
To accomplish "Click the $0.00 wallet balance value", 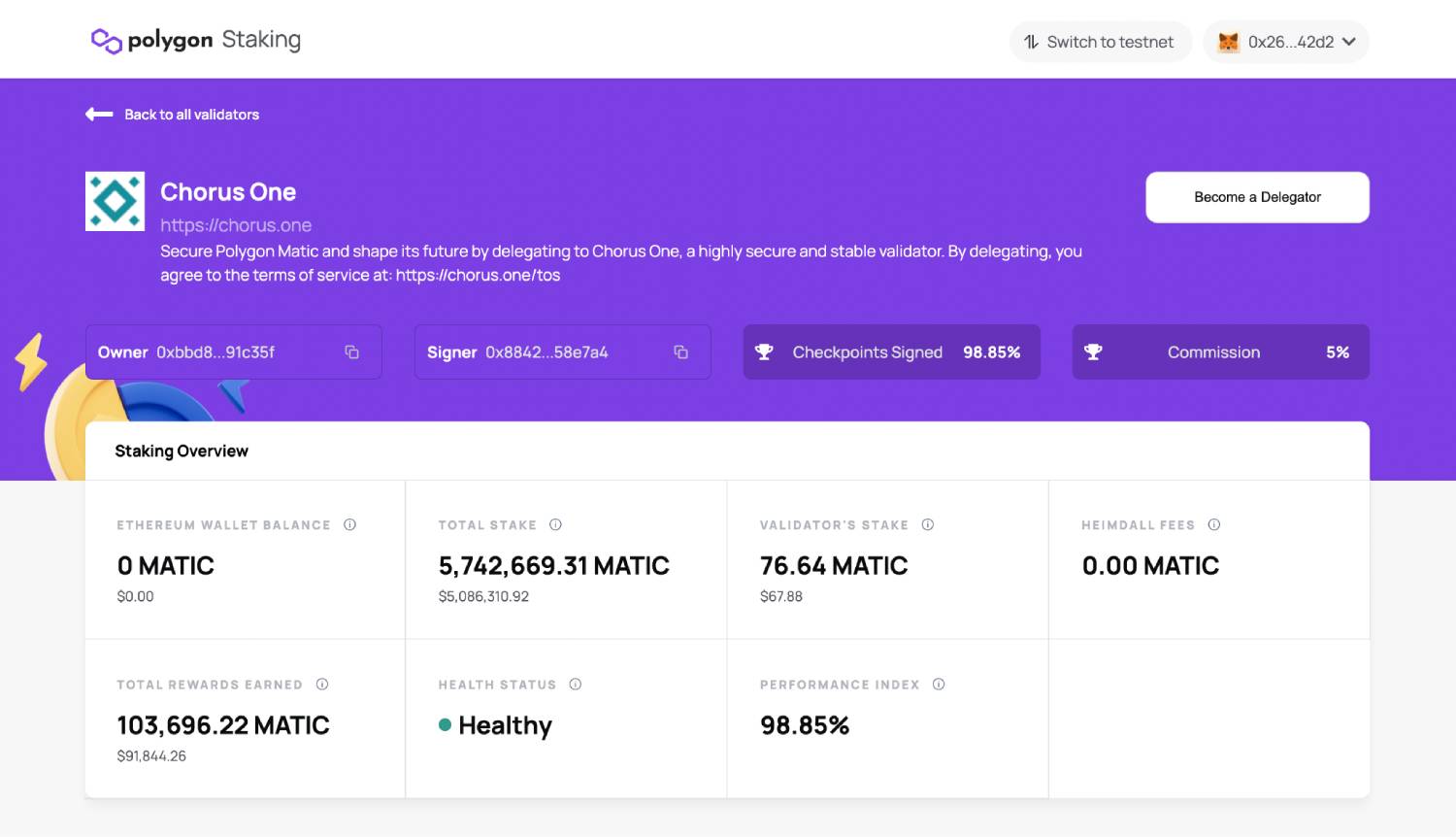I will pos(135,596).
